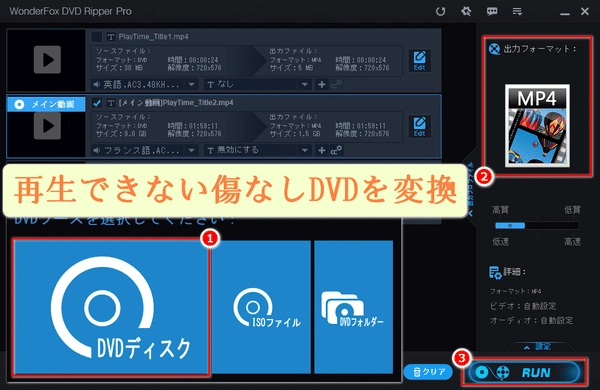Load source from ISOファイル
600x390 pixels.
click(x=261, y=307)
